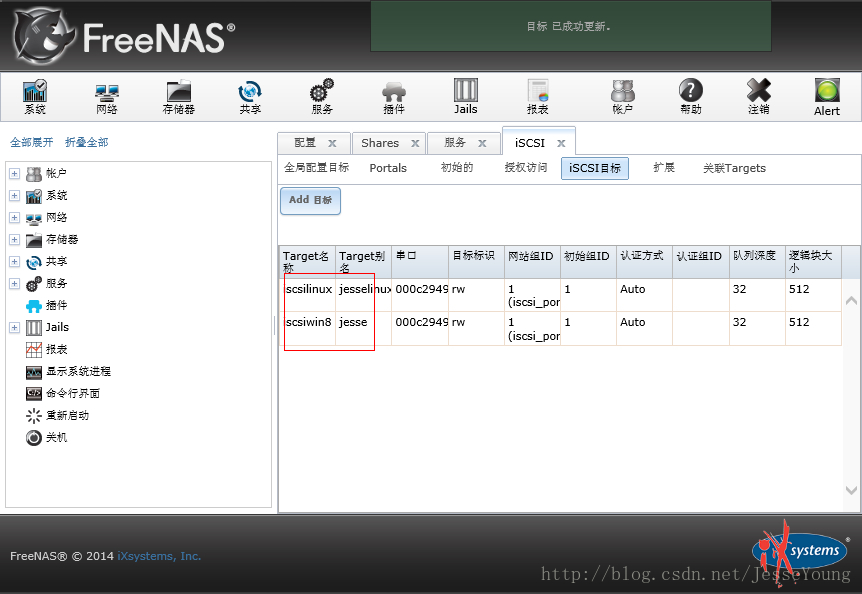
Task: Open the 插件 toolbar icon
Action: (x=394, y=97)
